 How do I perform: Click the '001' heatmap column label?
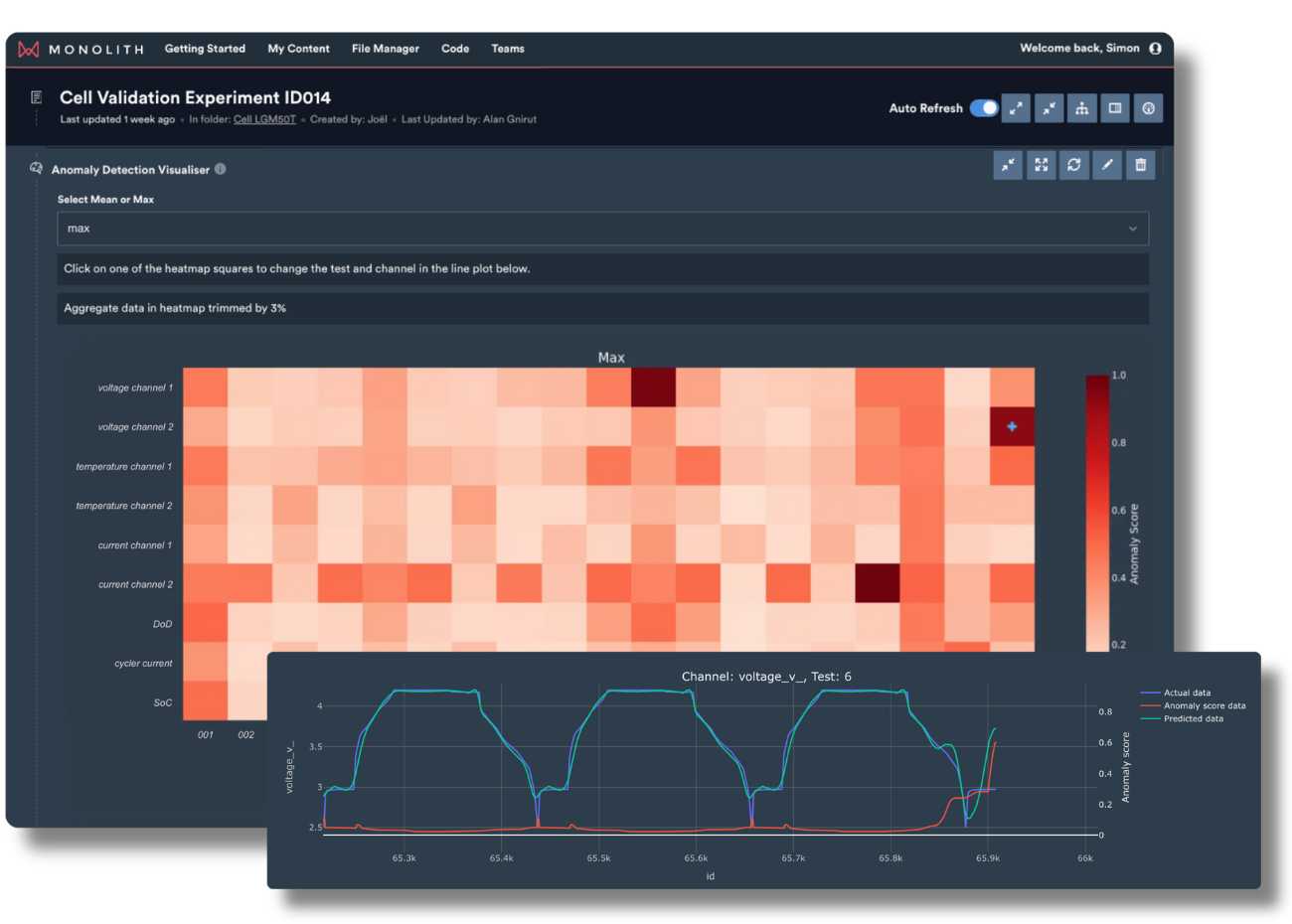(205, 735)
